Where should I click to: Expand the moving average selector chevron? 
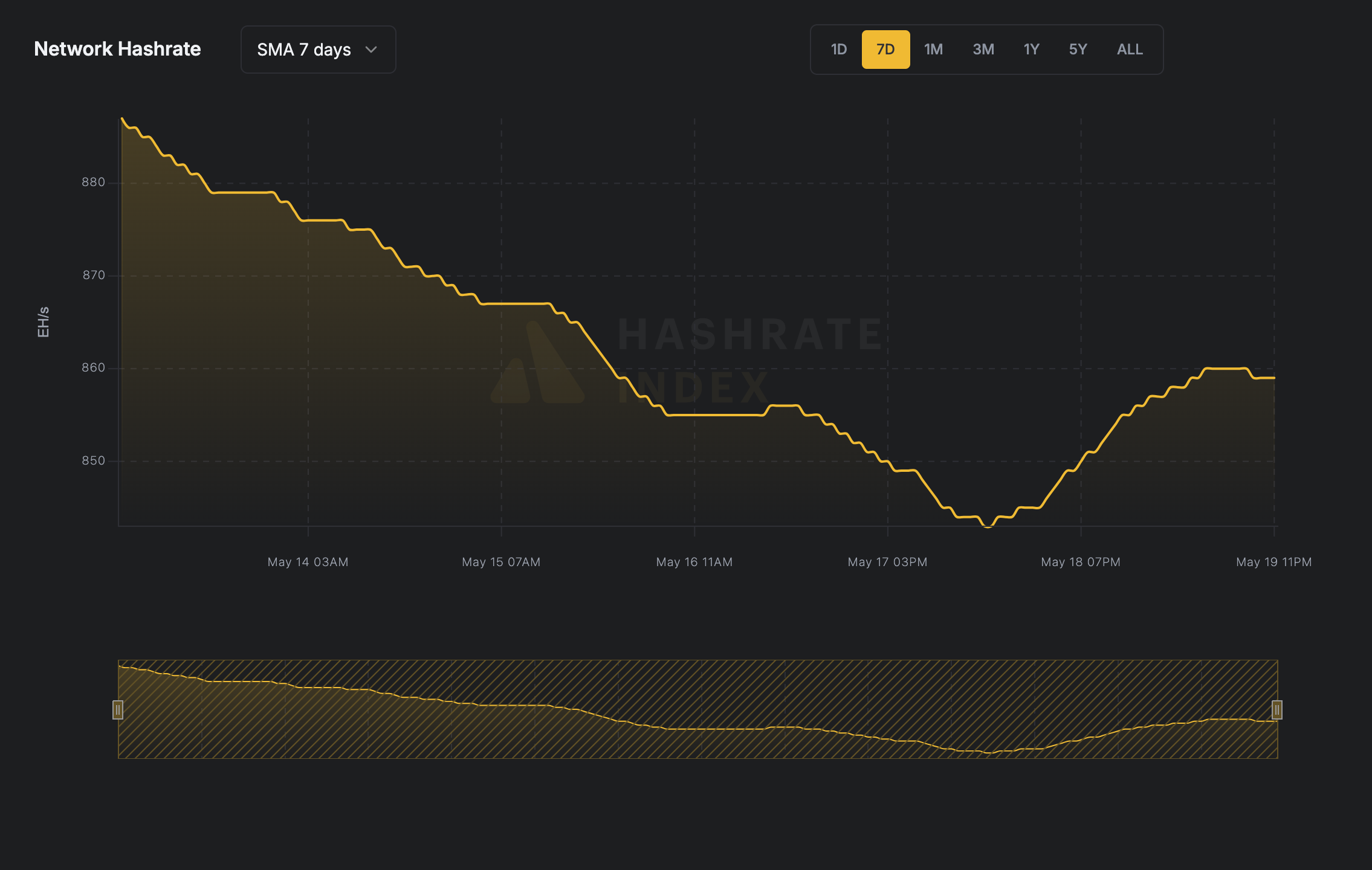372,50
